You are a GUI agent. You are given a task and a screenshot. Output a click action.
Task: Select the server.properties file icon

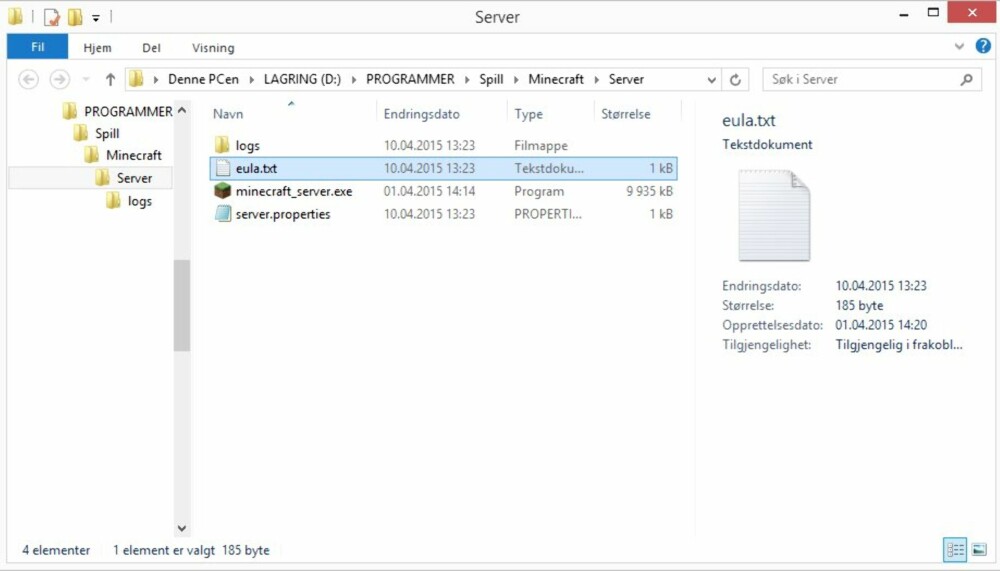(223, 214)
